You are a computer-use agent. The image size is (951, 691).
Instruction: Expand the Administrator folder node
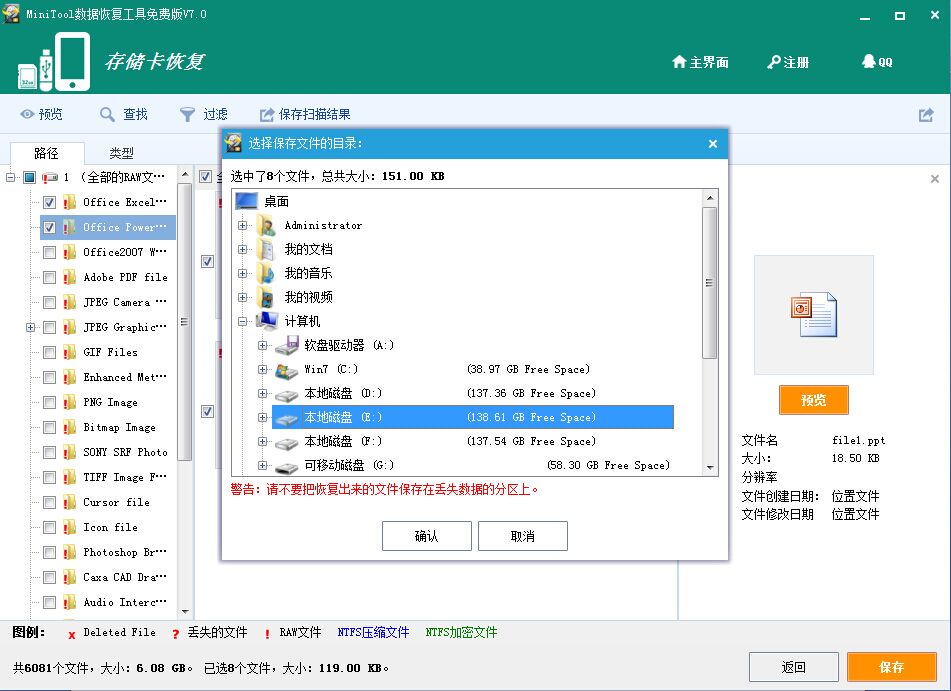point(243,226)
